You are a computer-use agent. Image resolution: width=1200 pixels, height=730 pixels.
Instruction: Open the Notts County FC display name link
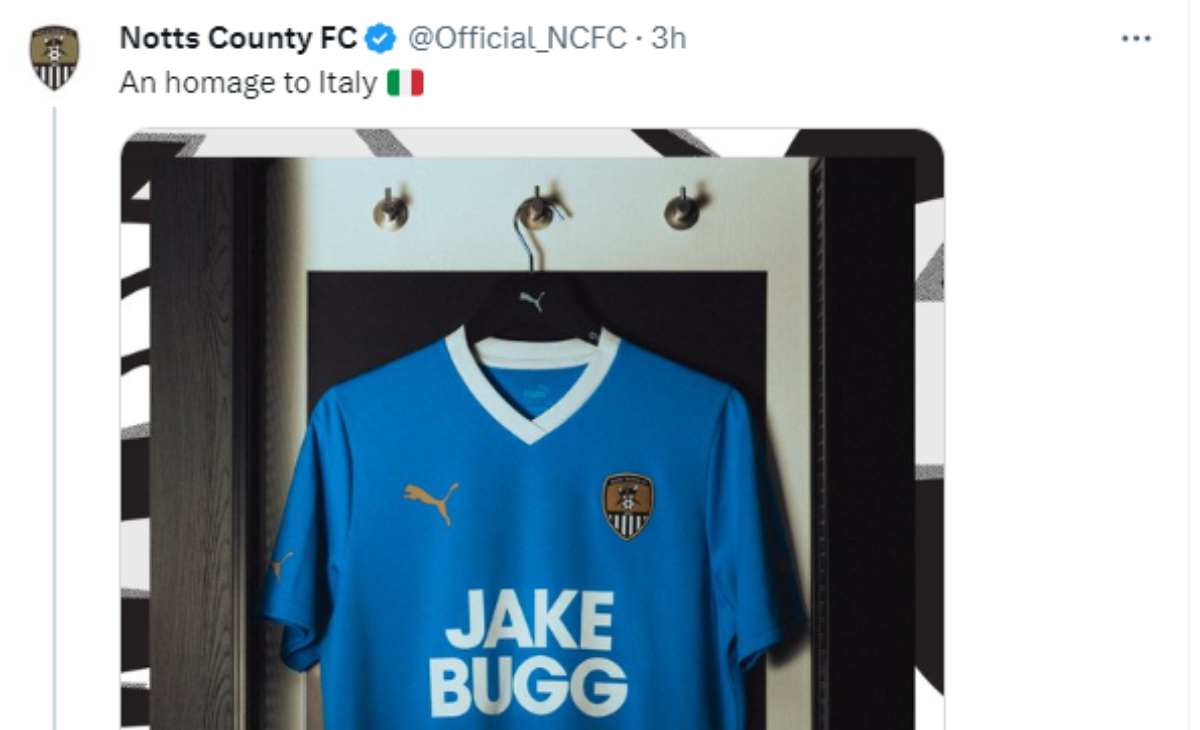pyautogui.click(x=238, y=39)
